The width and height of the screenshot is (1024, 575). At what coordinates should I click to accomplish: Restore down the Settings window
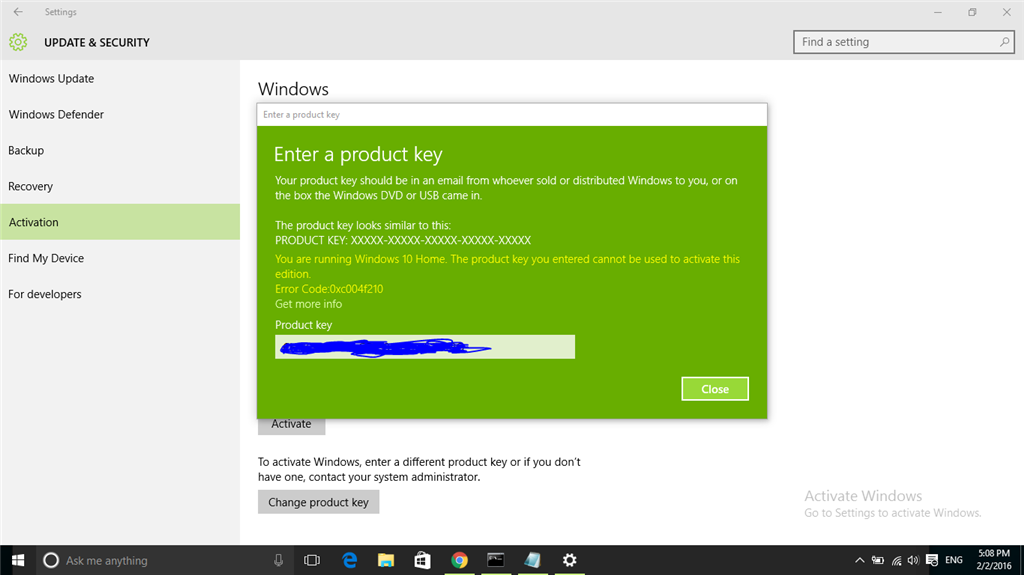pos(972,12)
